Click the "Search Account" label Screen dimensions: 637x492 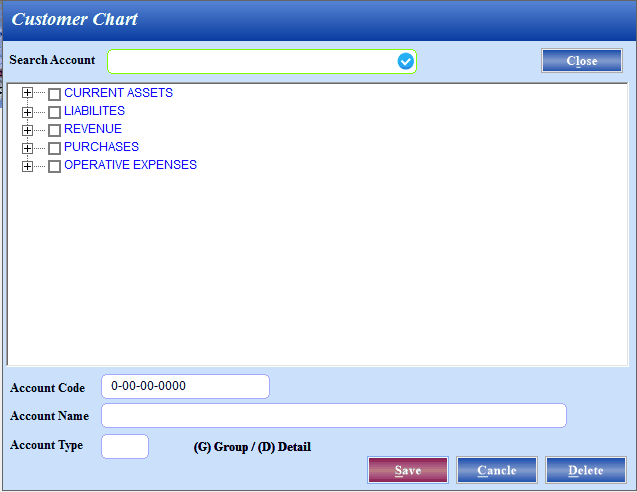tap(52, 60)
